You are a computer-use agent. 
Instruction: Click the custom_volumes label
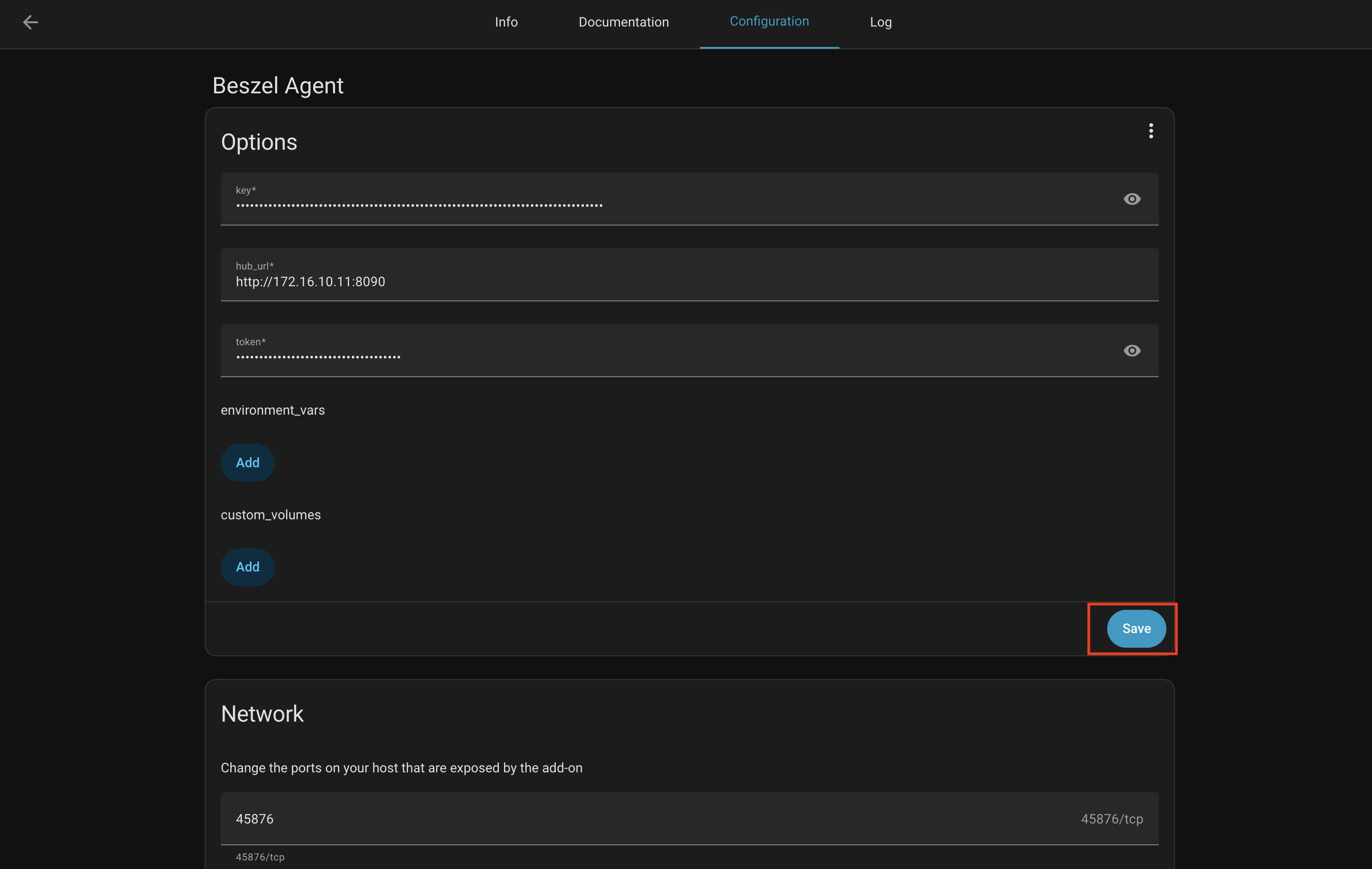pos(271,515)
